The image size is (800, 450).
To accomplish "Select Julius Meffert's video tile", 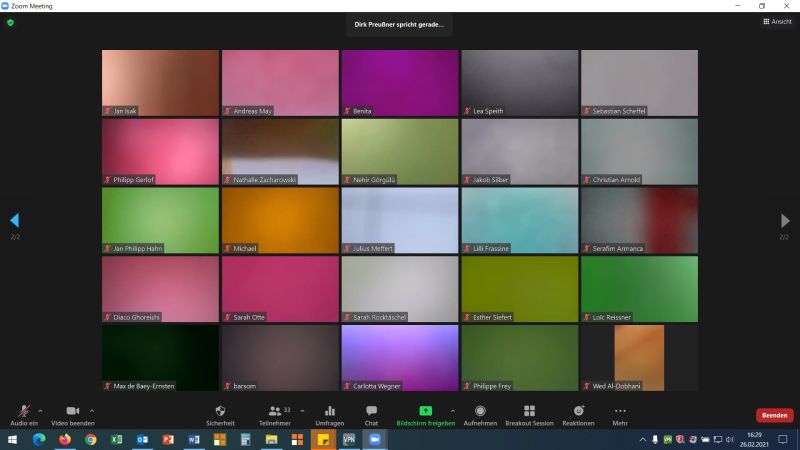I will point(399,220).
